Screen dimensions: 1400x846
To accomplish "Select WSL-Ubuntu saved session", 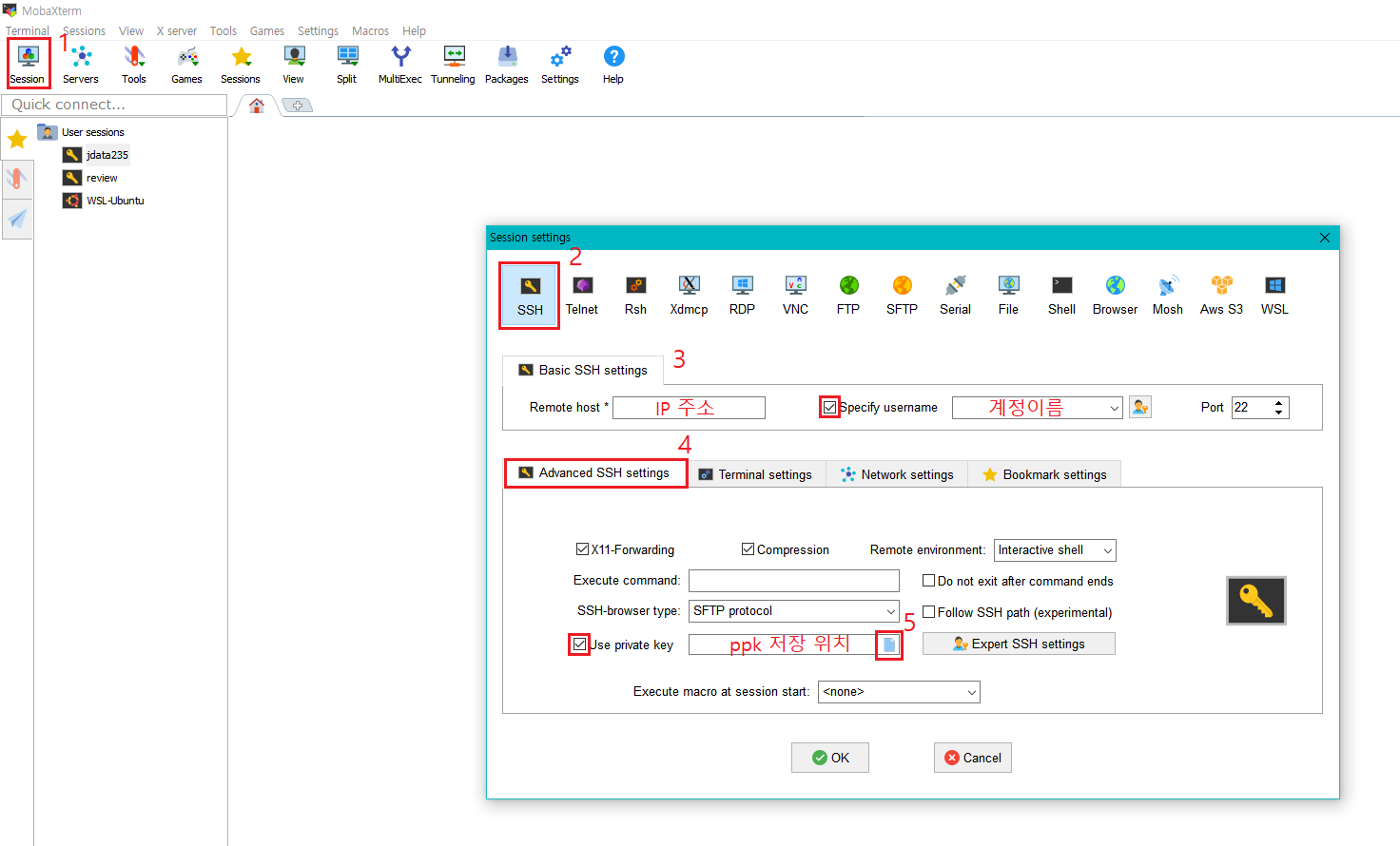I will click(115, 201).
